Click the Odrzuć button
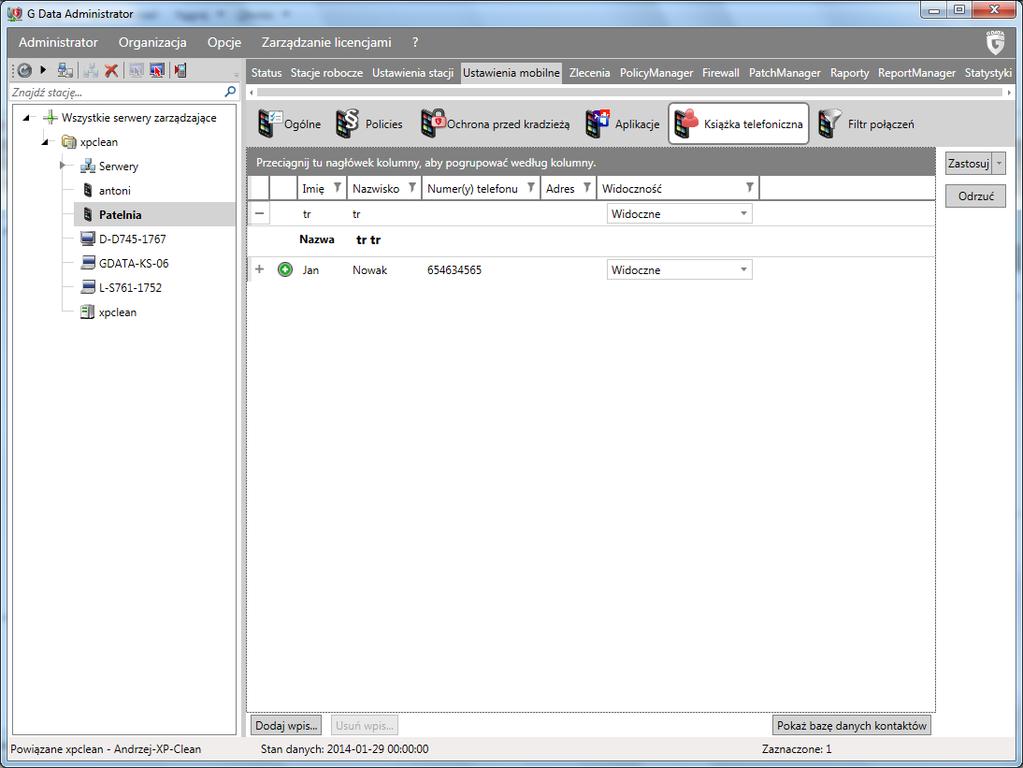1023x768 pixels. coord(976,196)
